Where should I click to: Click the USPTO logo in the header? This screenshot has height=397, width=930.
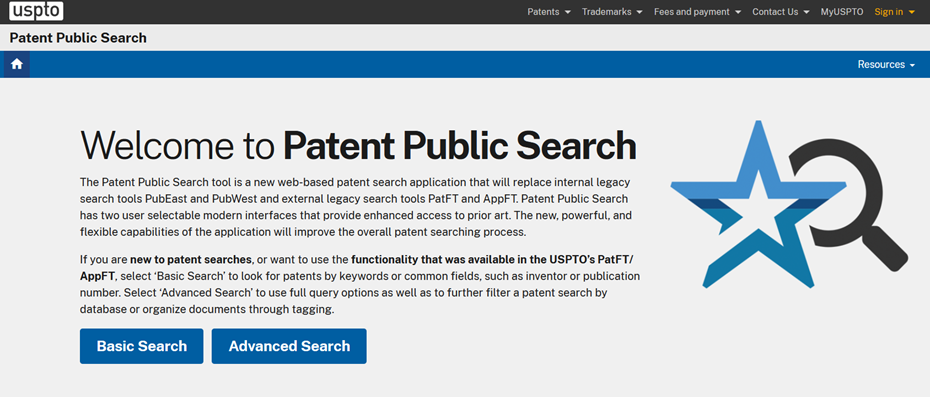pos(36,11)
